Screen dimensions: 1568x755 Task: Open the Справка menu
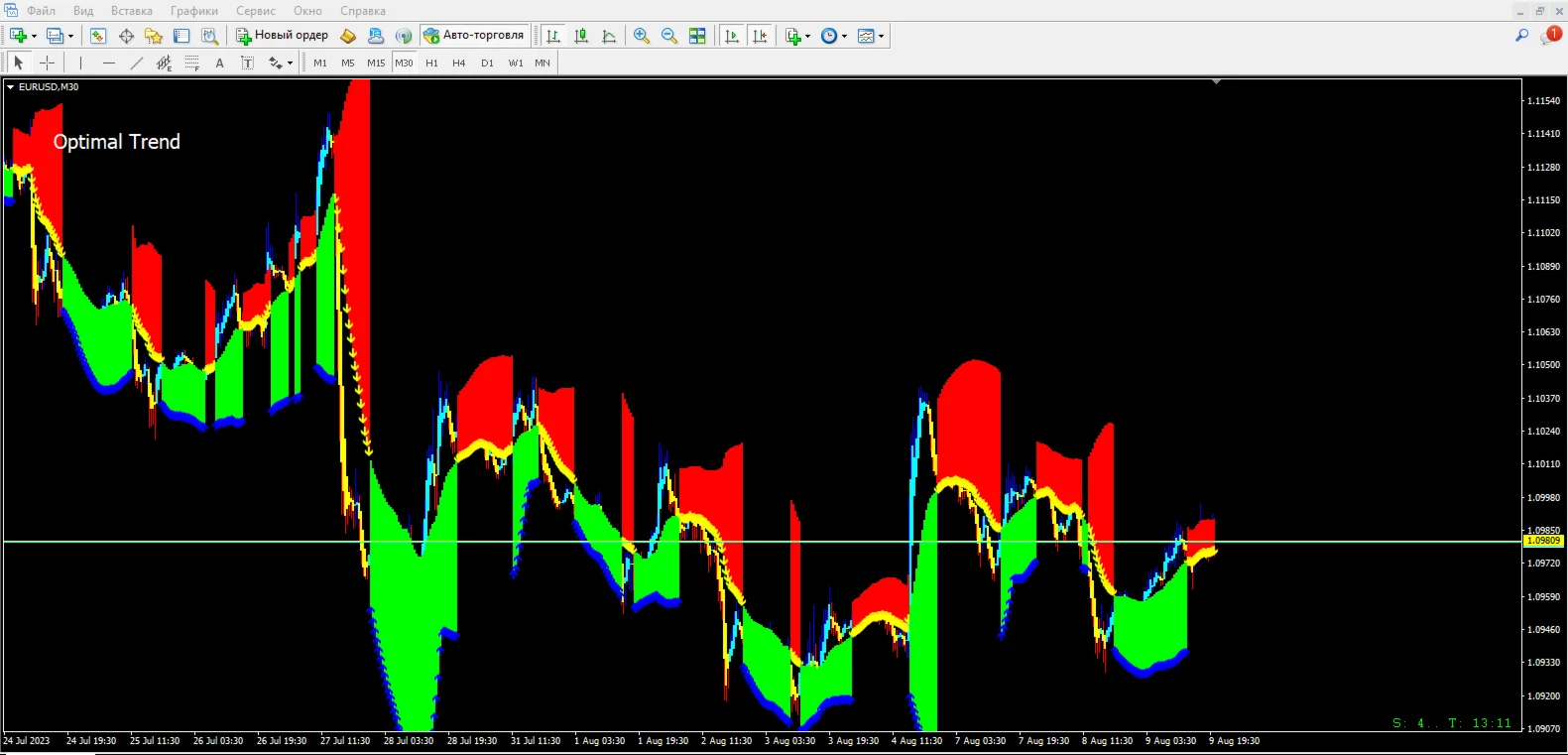363,11
